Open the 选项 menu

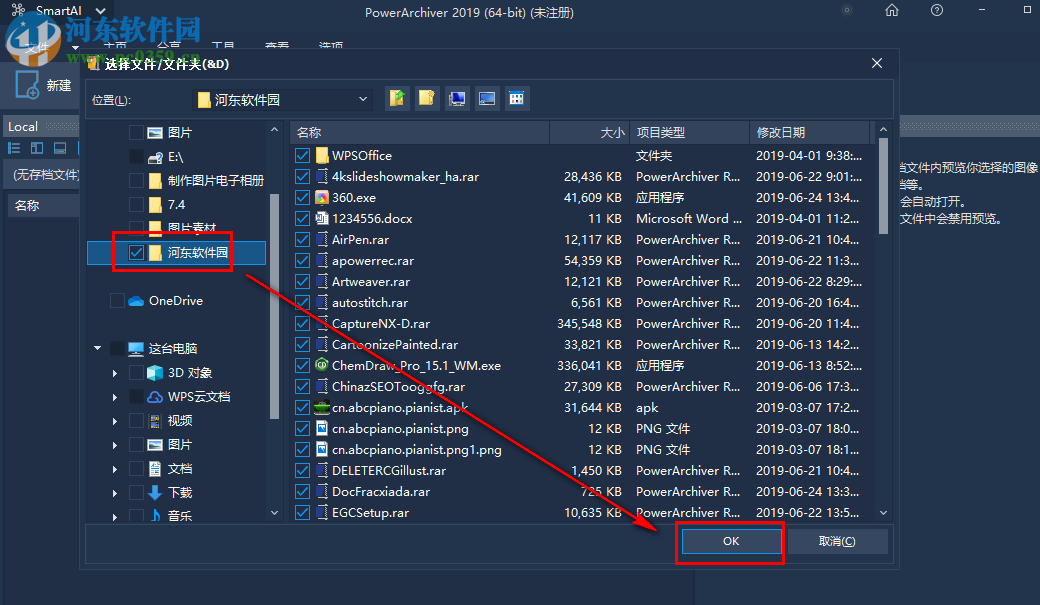coord(330,45)
